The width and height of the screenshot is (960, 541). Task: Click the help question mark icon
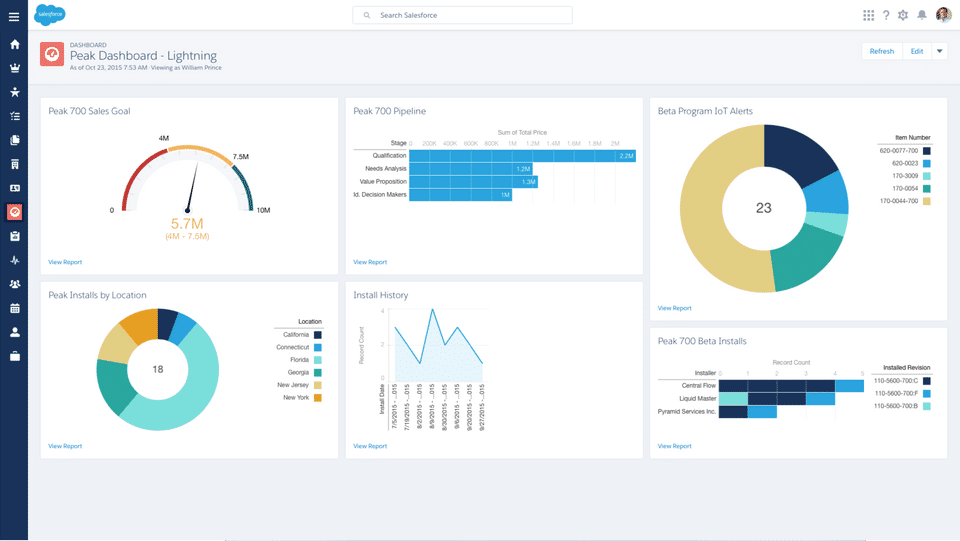(886, 15)
